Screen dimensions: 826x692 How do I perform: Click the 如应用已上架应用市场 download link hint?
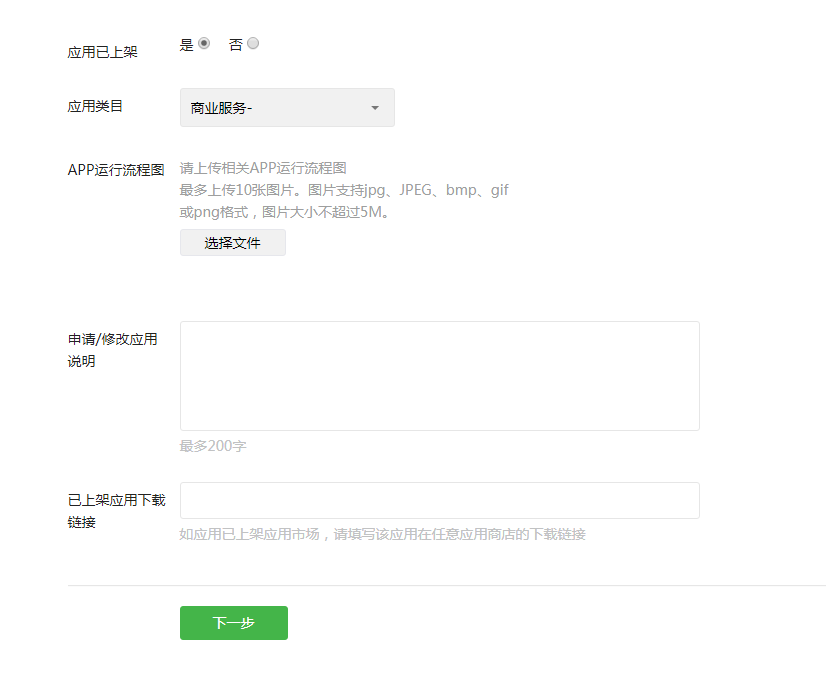click(382, 534)
